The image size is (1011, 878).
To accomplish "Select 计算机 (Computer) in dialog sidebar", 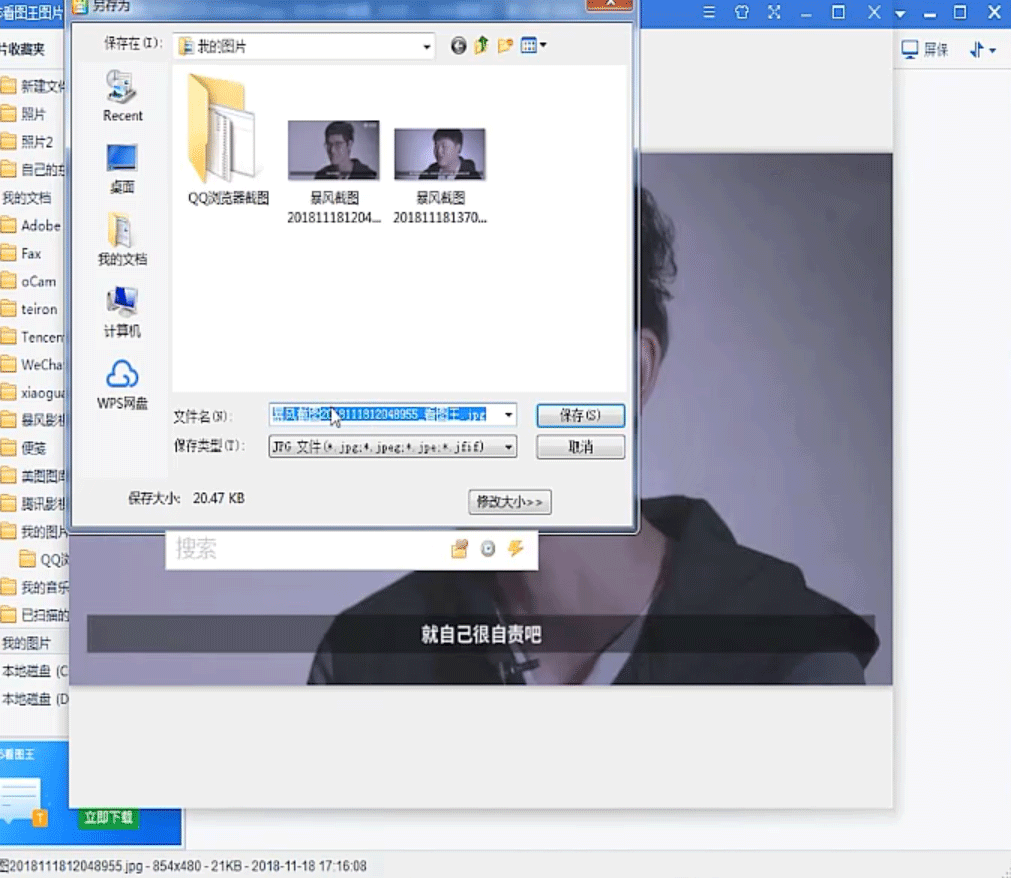I will tap(122, 312).
